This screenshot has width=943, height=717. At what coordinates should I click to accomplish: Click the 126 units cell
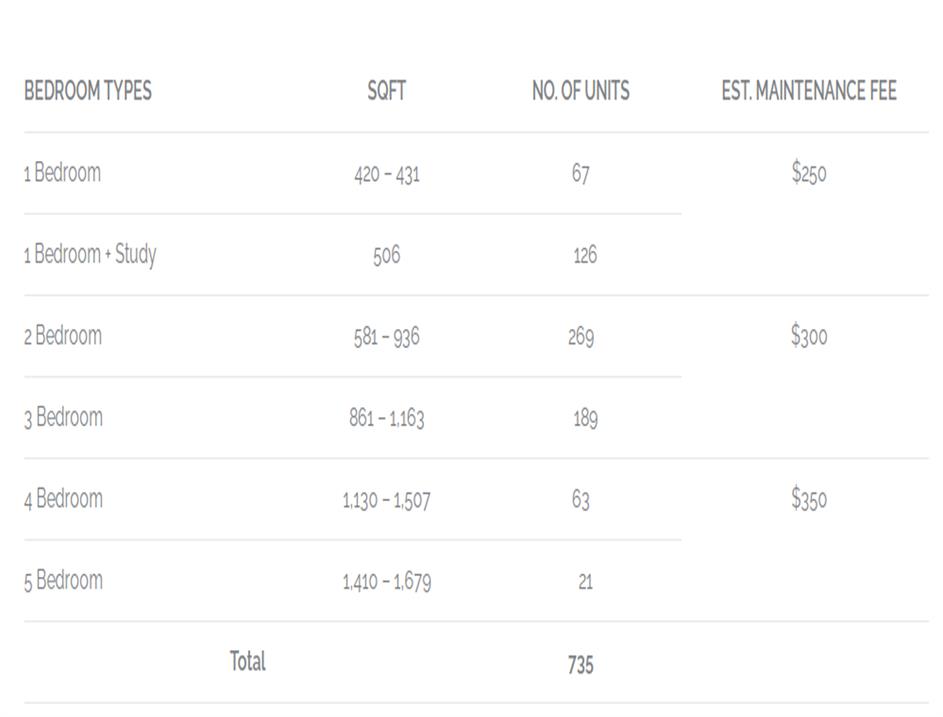pyautogui.click(x=585, y=256)
